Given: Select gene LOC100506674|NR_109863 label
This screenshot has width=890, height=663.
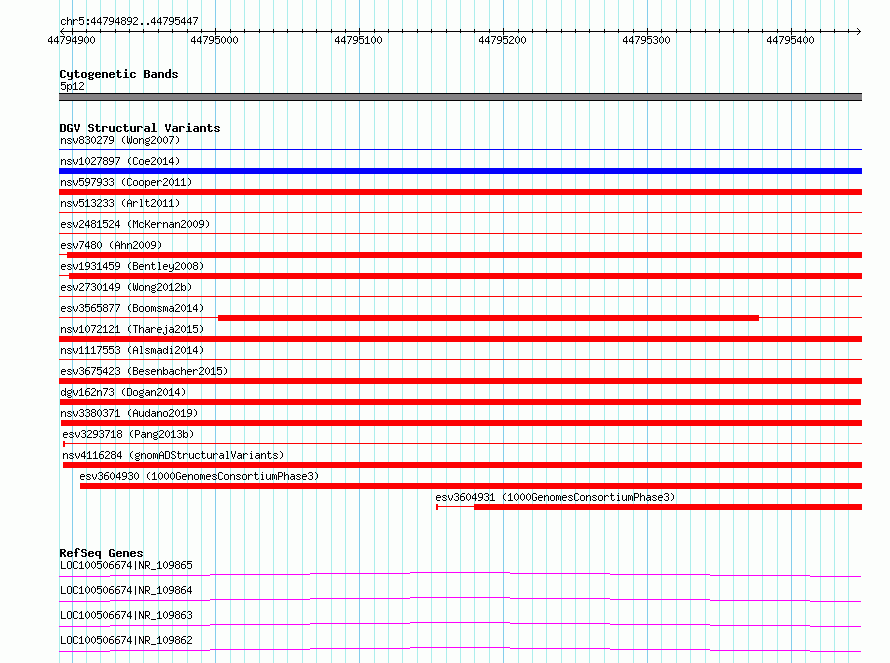Looking at the screenshot, I should coord(126,615).
